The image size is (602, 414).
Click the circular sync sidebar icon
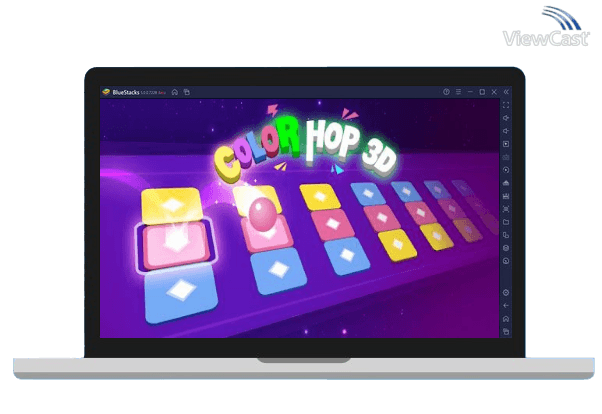click(x=506, y=170)
